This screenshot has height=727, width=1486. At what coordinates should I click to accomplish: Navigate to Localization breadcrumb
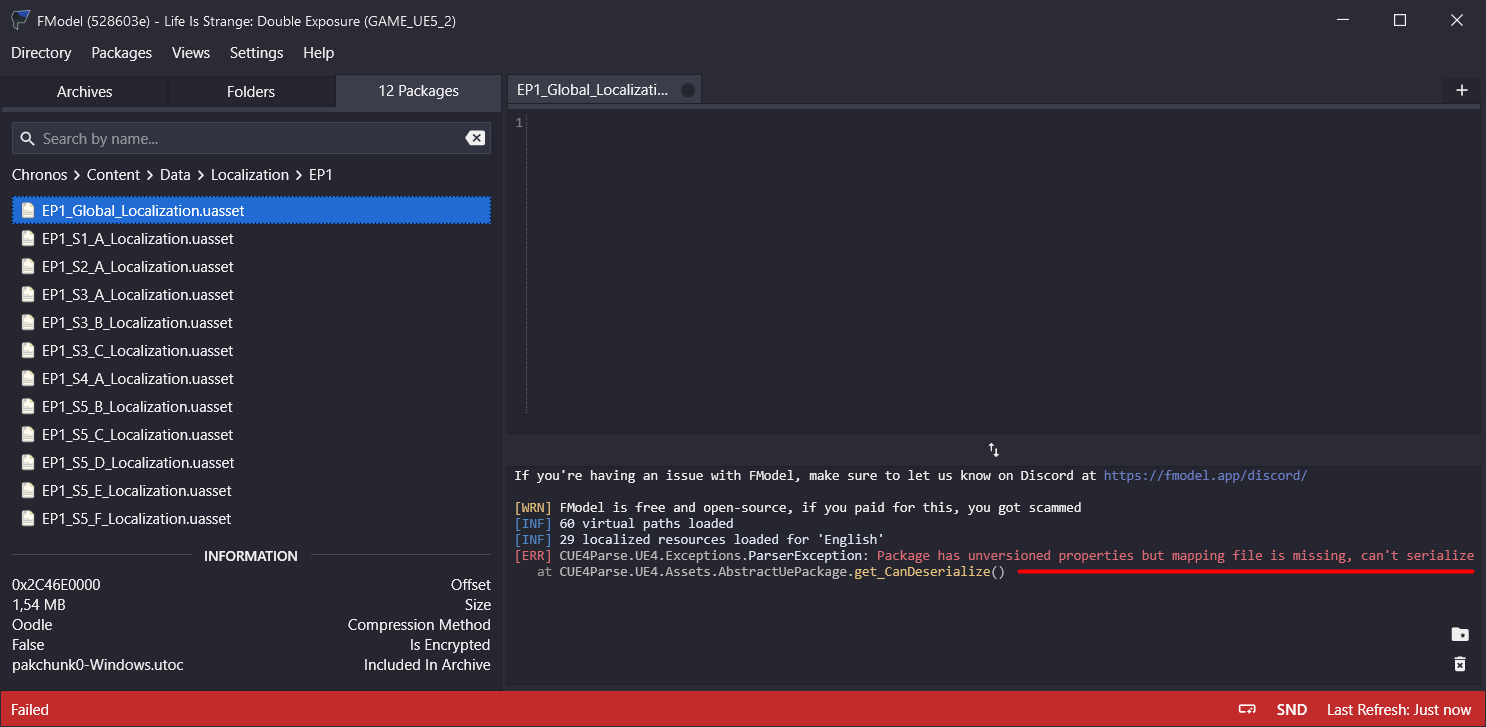pyautogui.click(x=250, y=175)
